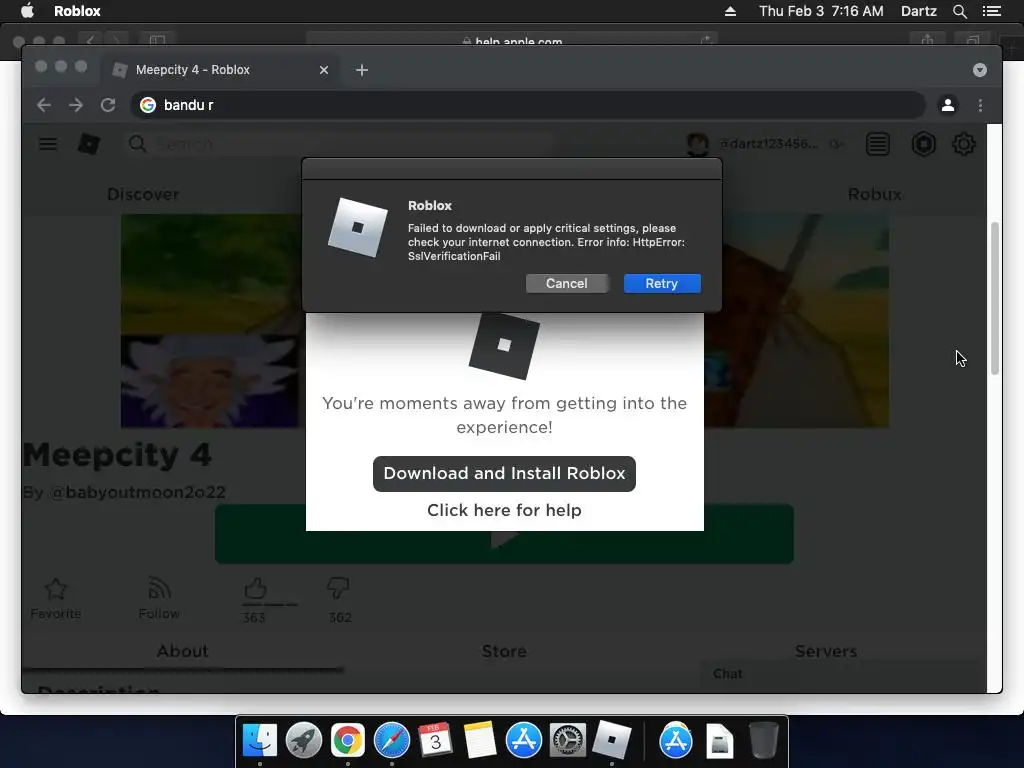Open Notes from the dock
Image resolution: width=1024 pixels, height=768 pixels.
(x=479, y=740)
